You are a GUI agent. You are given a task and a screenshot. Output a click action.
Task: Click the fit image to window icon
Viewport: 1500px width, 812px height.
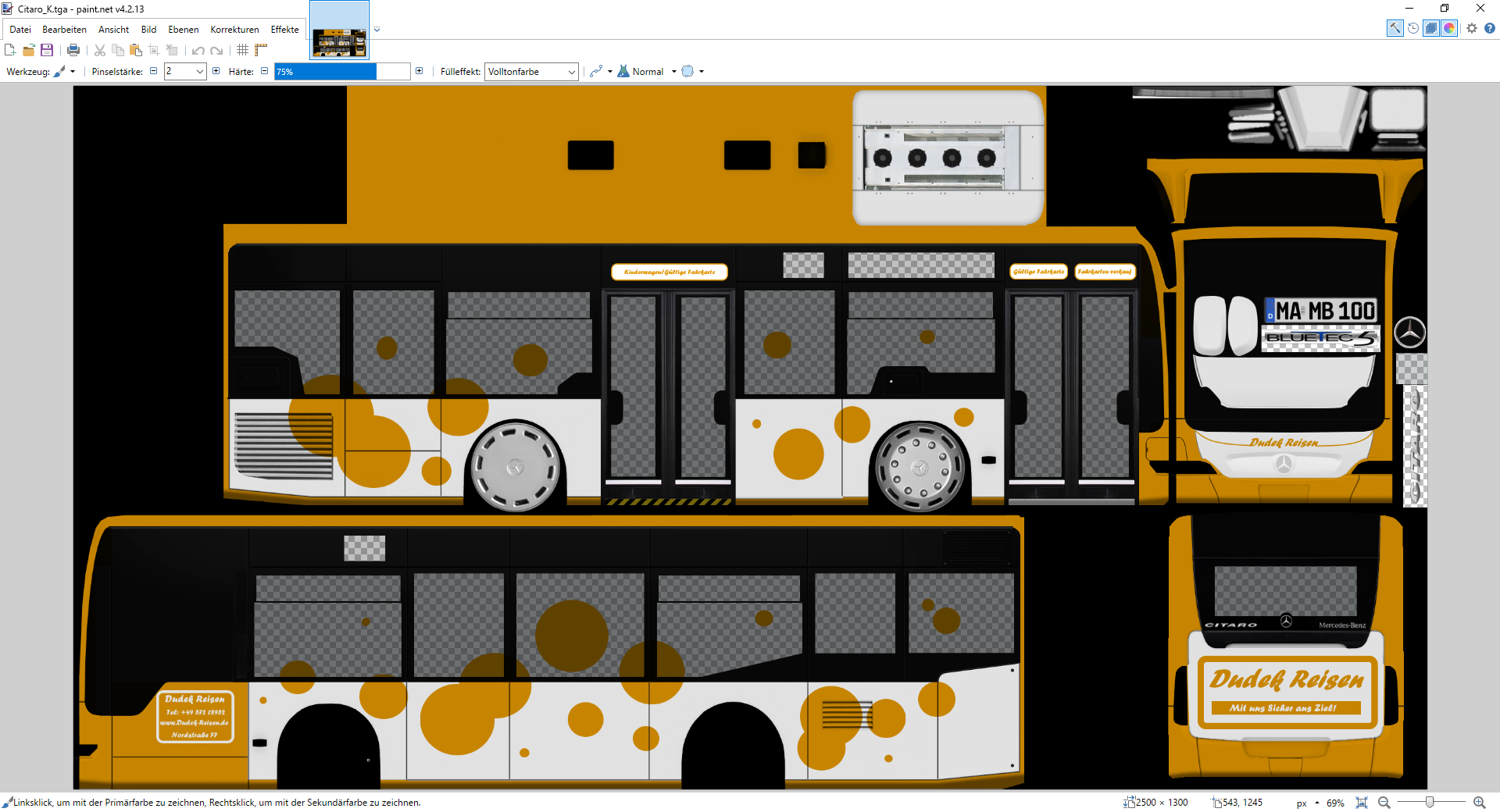tap(1362, 803)
